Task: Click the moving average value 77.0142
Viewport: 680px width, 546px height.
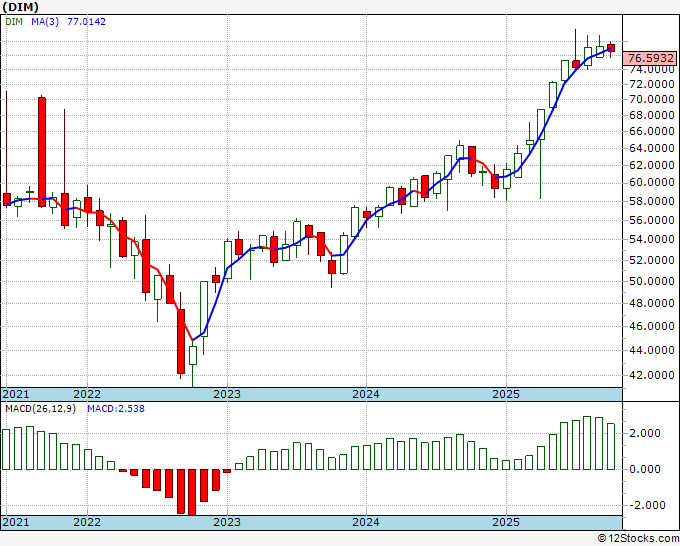Action: click(86, 22)
